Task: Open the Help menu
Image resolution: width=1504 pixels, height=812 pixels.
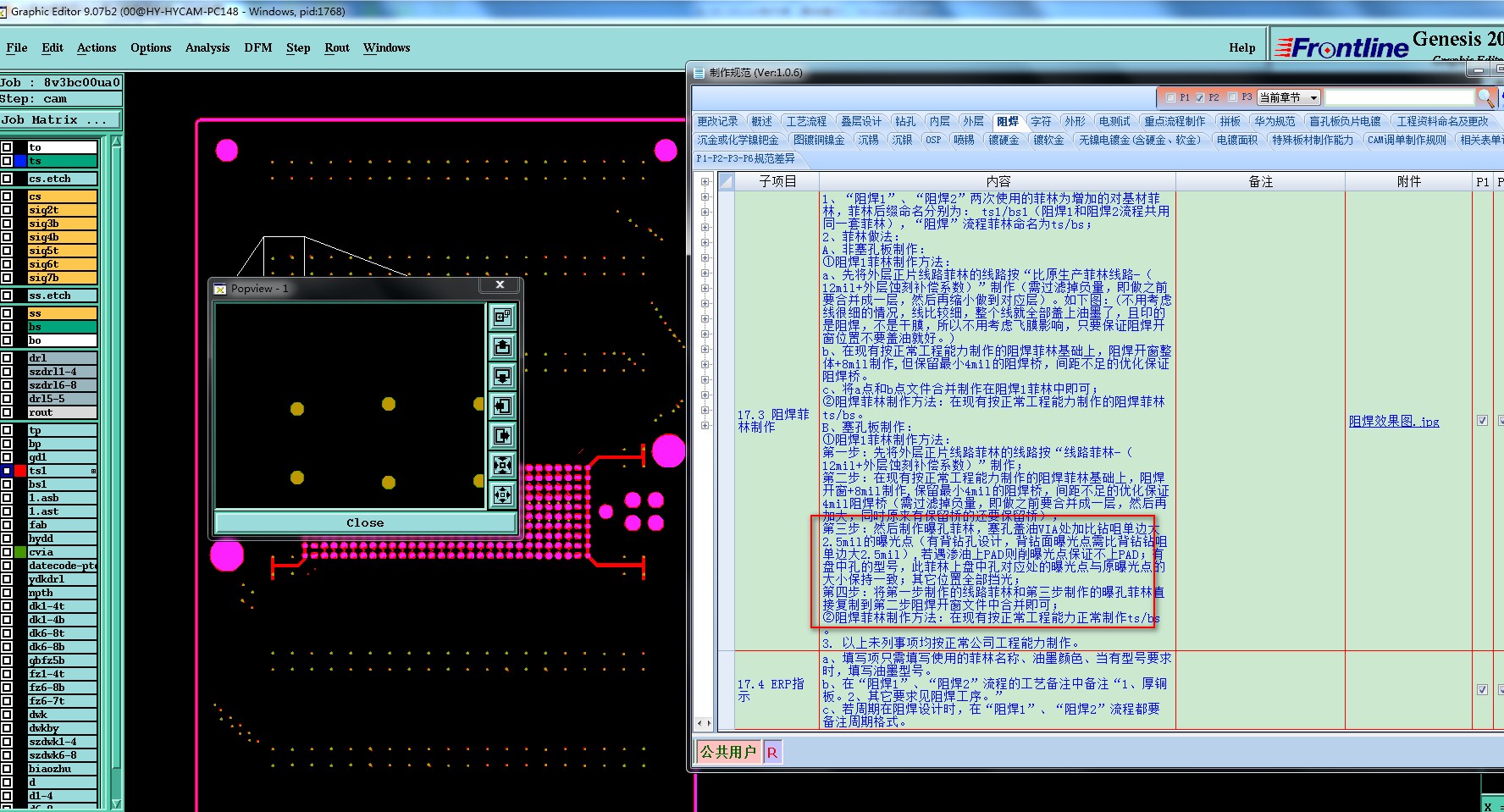Action: point(1242,48)
